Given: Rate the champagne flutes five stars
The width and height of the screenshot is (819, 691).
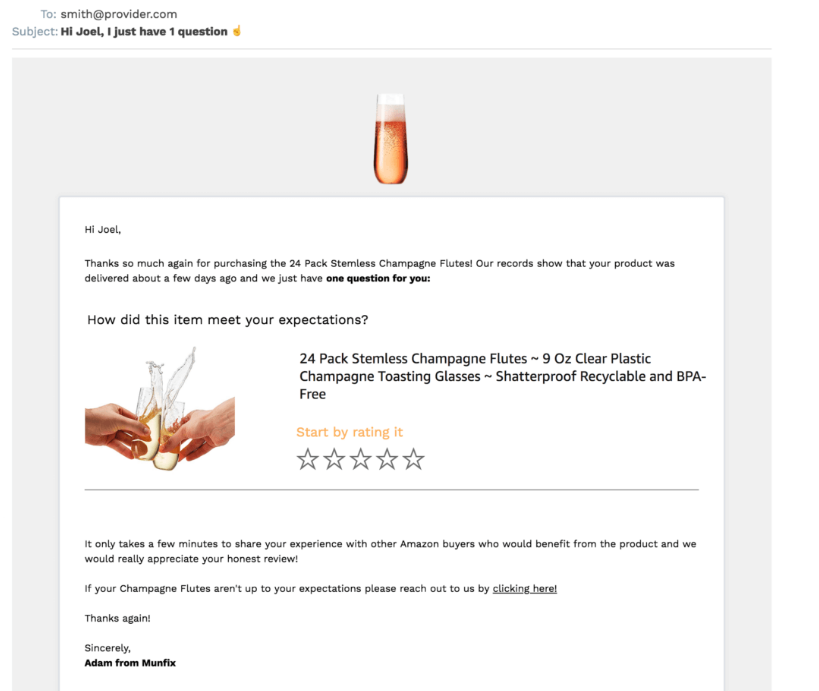Looking at the screenshot, I should [414, 460].
